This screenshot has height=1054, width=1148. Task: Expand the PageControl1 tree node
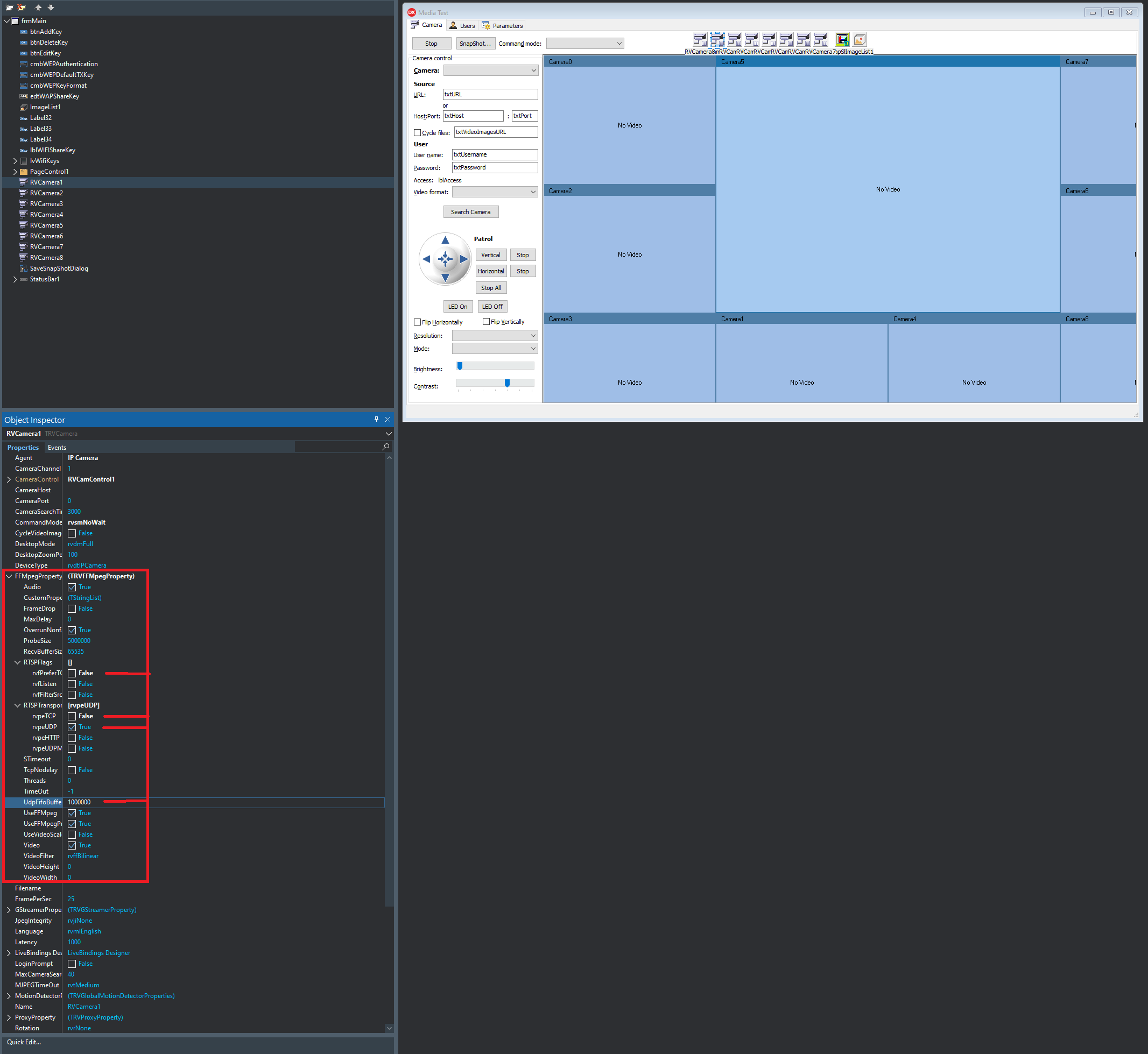click(15, 172)
